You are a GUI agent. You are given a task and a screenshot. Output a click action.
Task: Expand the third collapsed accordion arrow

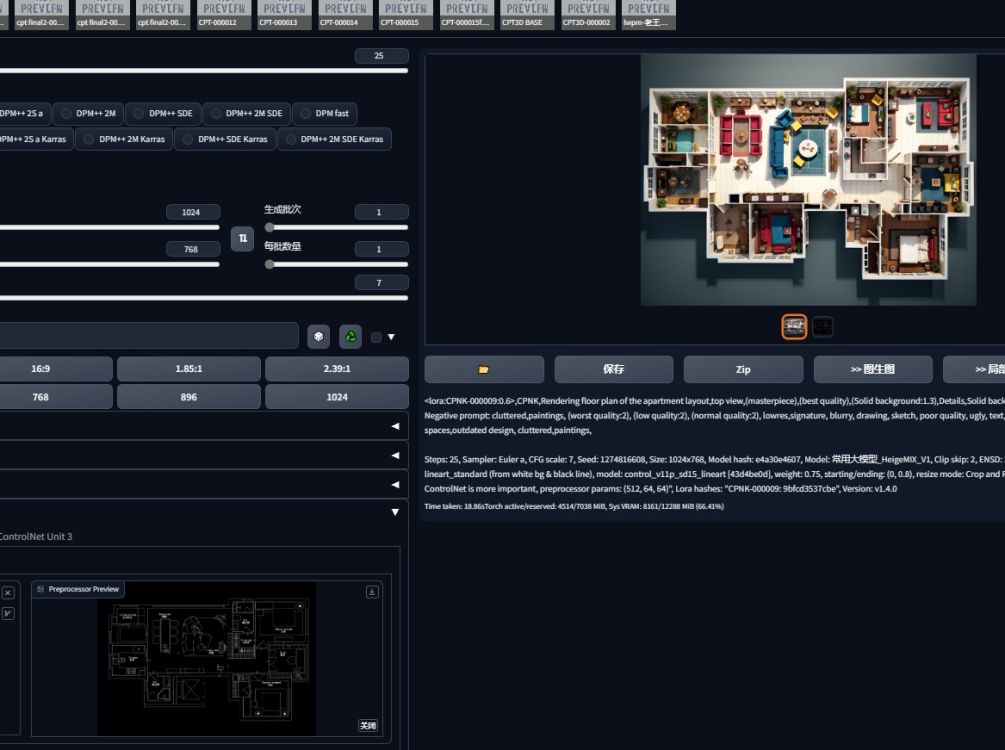[x=395, y=485]
